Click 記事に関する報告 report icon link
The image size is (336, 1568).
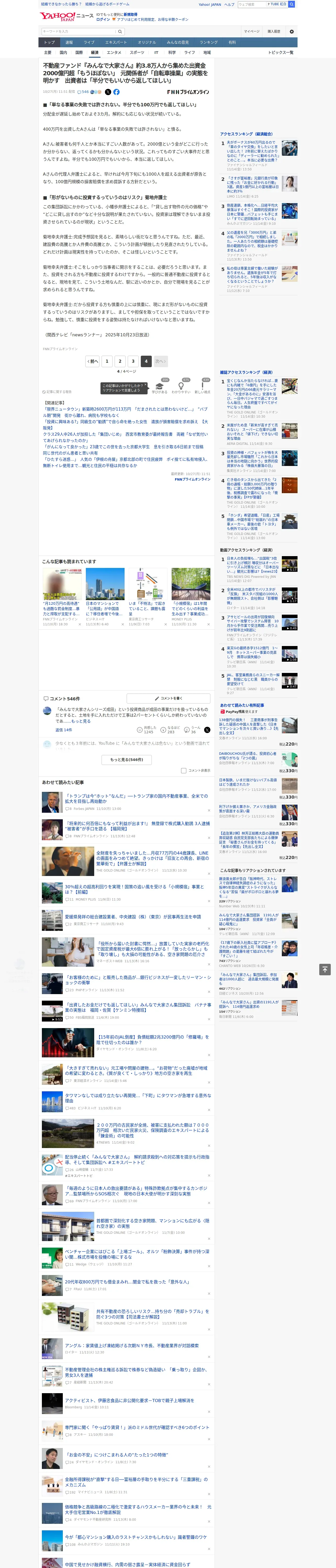point(57,392)
